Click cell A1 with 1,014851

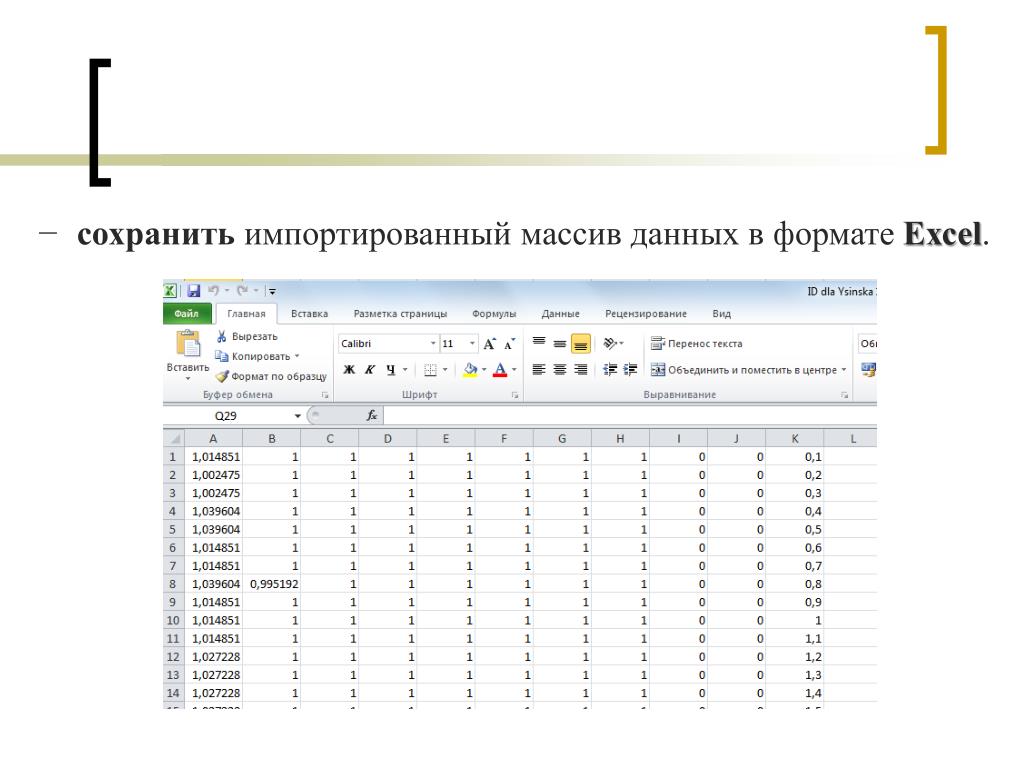(214, 457)
